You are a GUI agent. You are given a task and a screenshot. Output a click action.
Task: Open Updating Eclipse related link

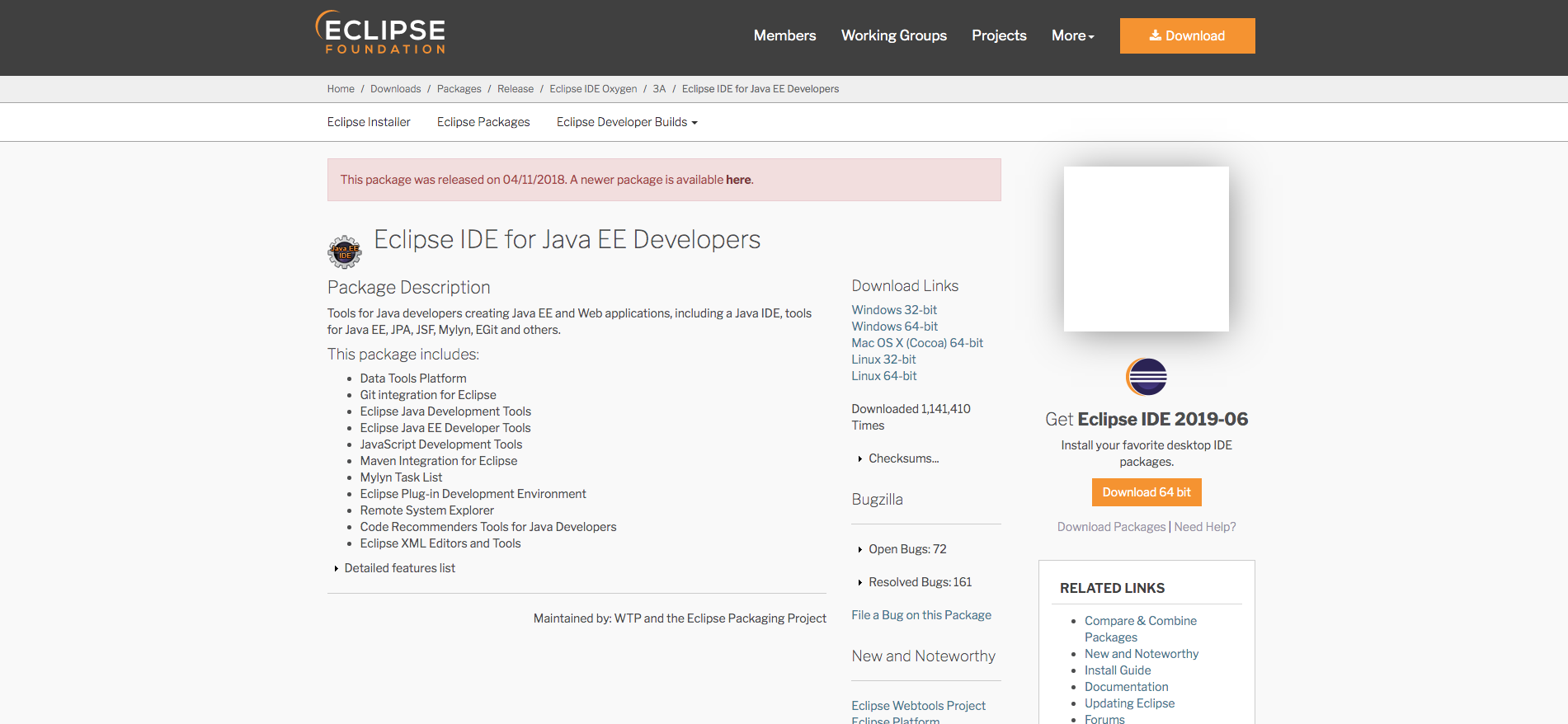1129,703
